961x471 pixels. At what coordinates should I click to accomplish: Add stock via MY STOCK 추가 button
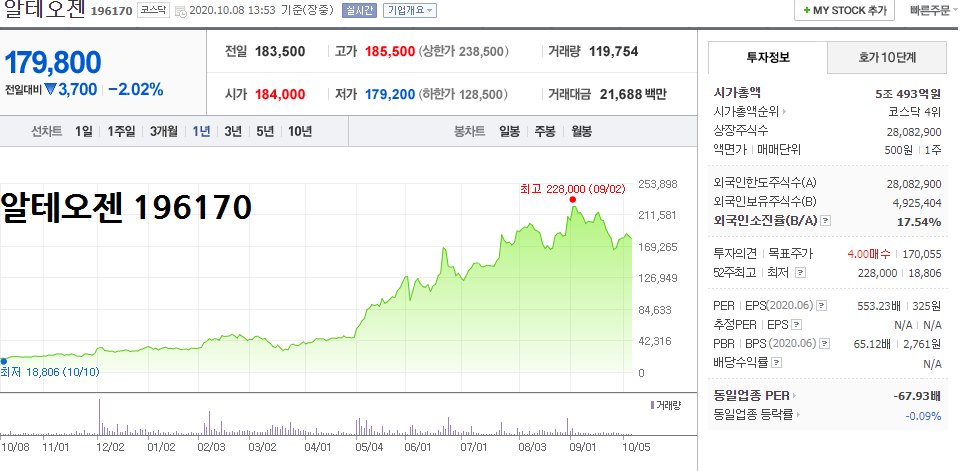(845, 10)
